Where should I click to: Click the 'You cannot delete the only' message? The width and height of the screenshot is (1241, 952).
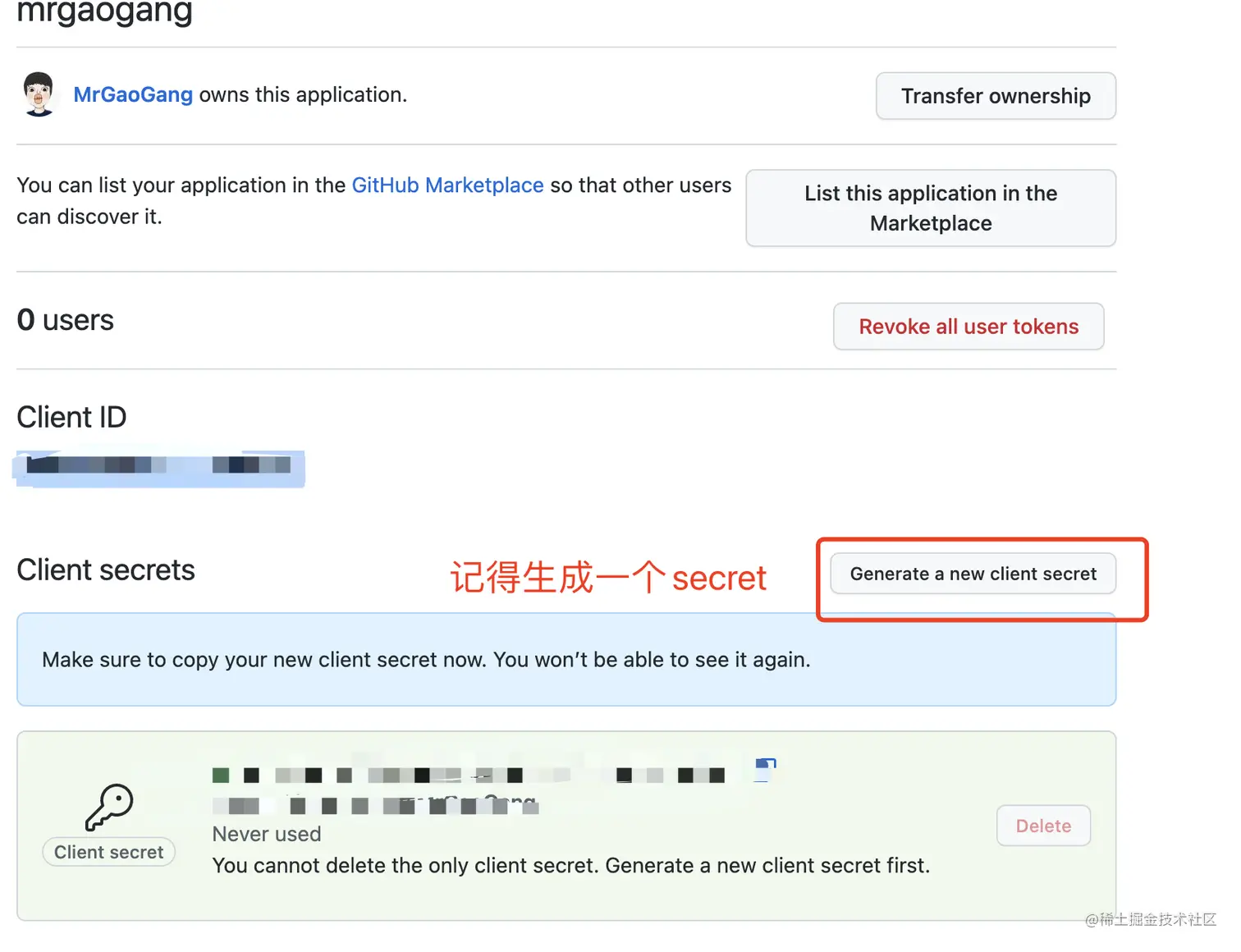click(571, 866)
